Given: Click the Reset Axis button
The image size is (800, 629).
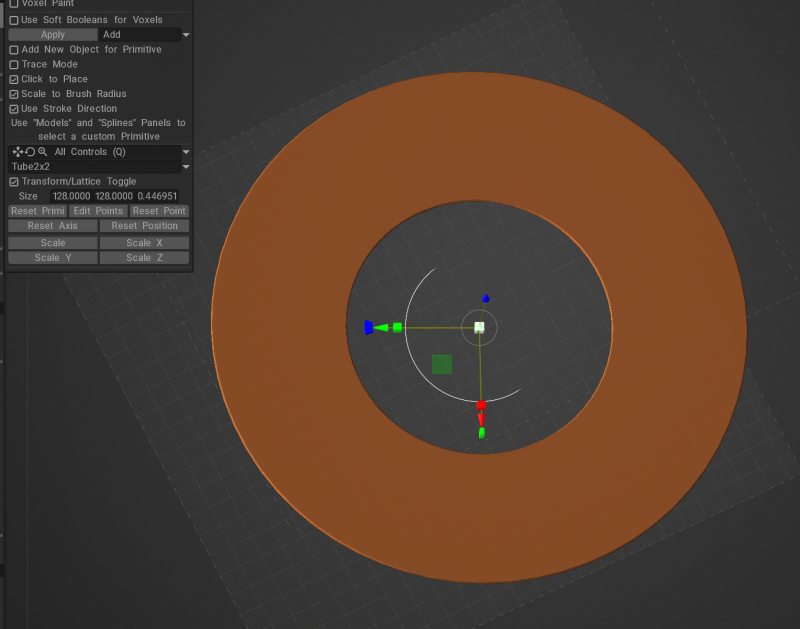Looking at the screenshot, I should 52,226.
